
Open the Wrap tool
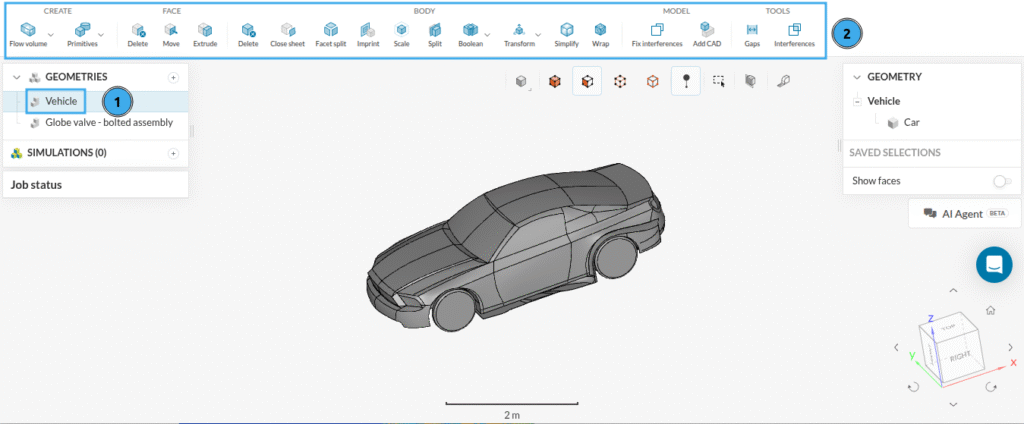click(599, 34)
